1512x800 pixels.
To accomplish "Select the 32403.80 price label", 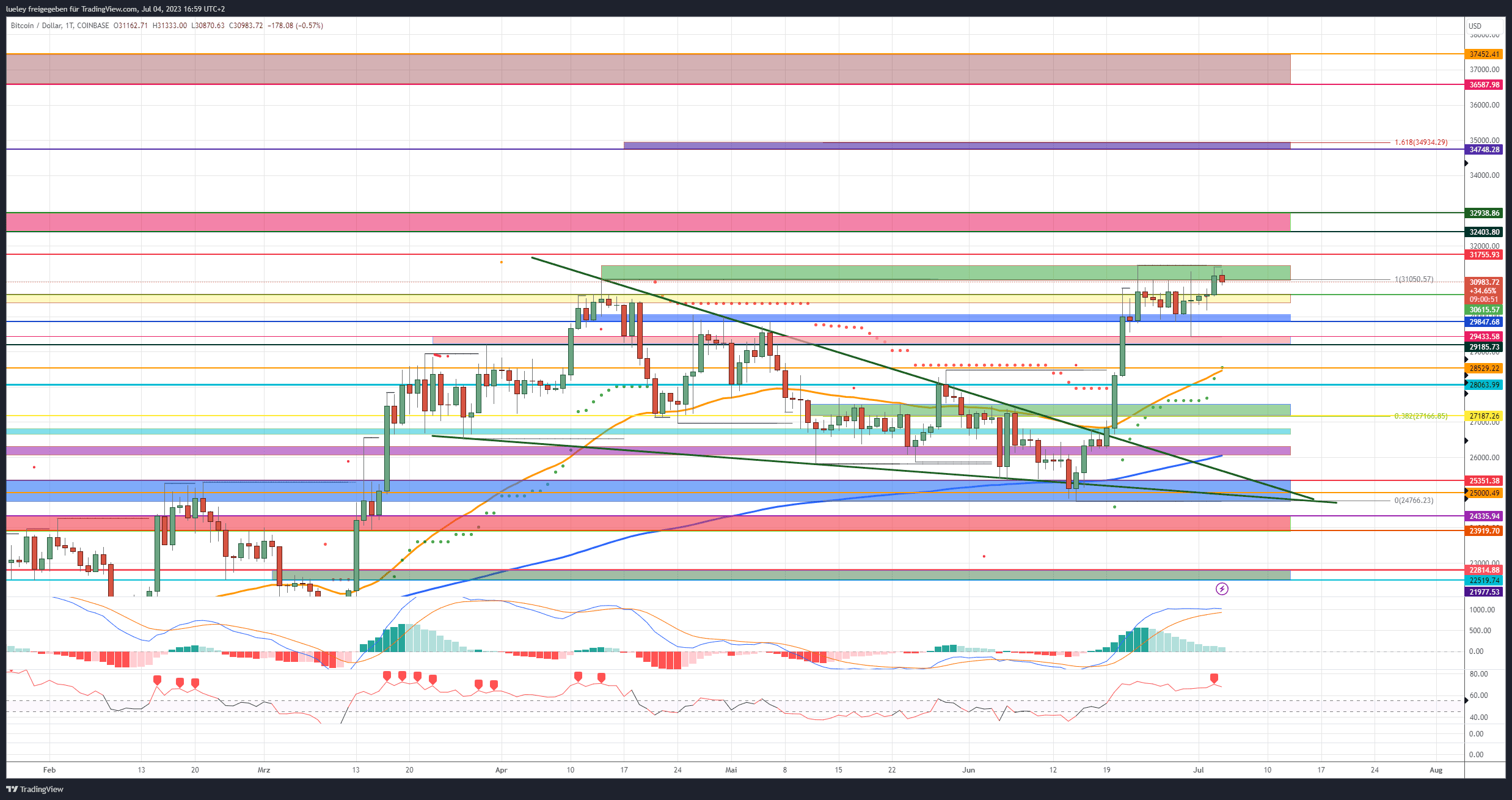I will pos(1484,232).
